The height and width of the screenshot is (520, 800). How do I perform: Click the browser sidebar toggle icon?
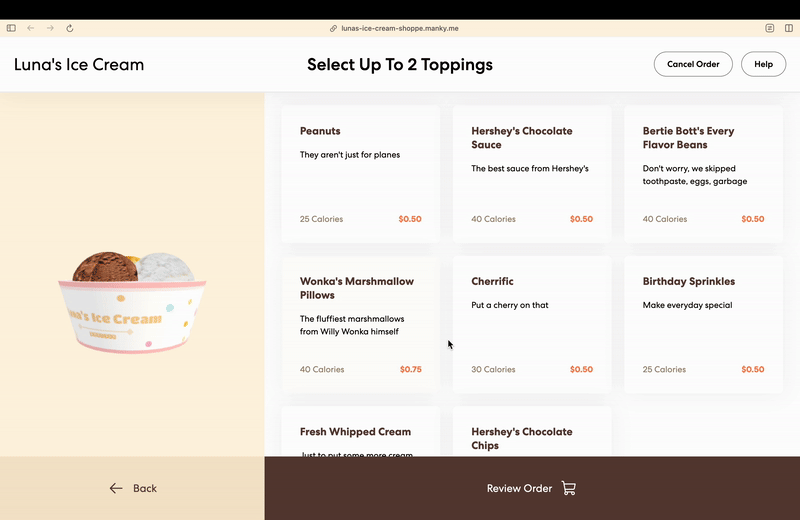11,28
